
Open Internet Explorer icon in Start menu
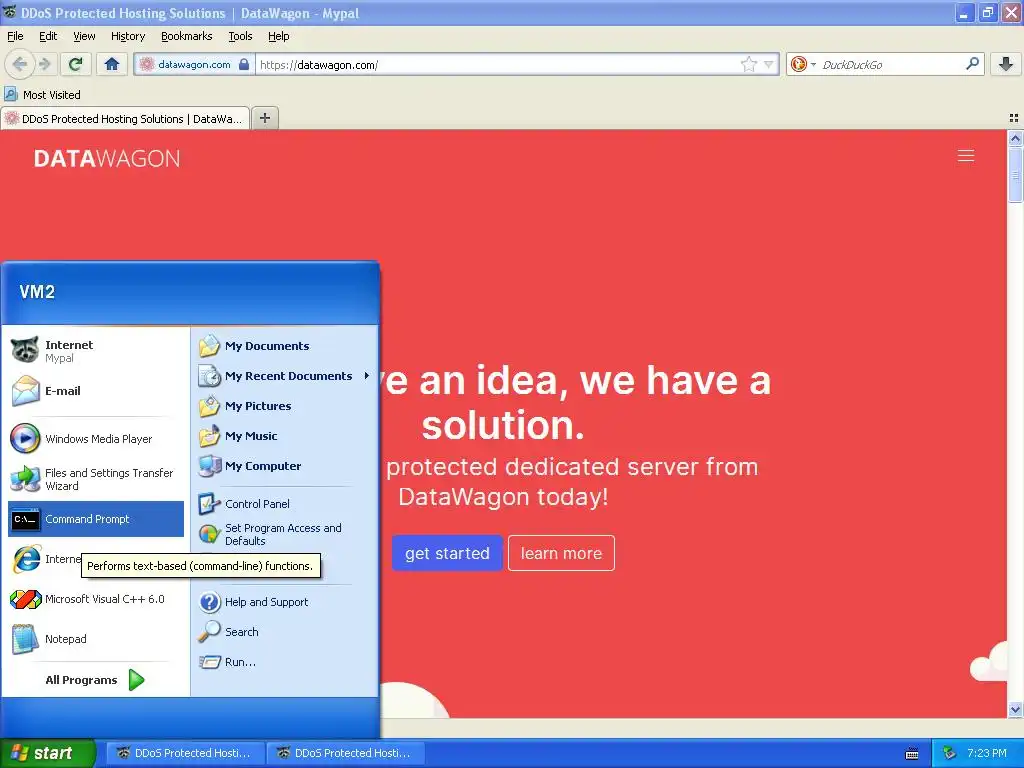(26, 559)
